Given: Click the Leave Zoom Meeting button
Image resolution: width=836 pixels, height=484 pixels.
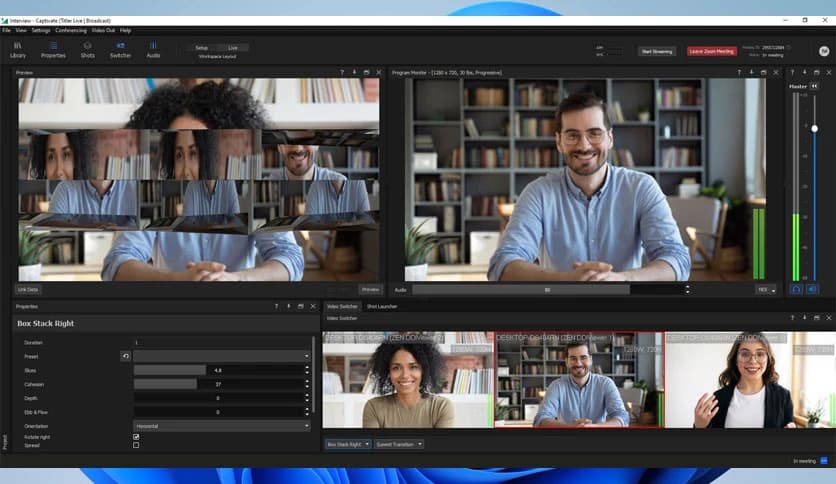Looking at the screenshot, I should [x=711, y=51].
